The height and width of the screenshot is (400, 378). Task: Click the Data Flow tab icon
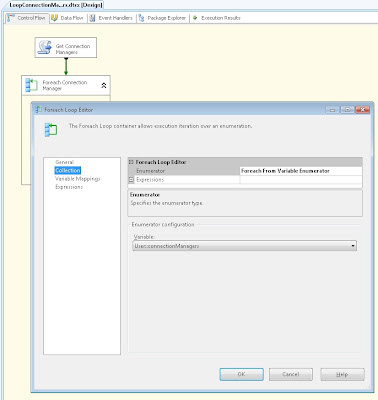tap(54, 18)
